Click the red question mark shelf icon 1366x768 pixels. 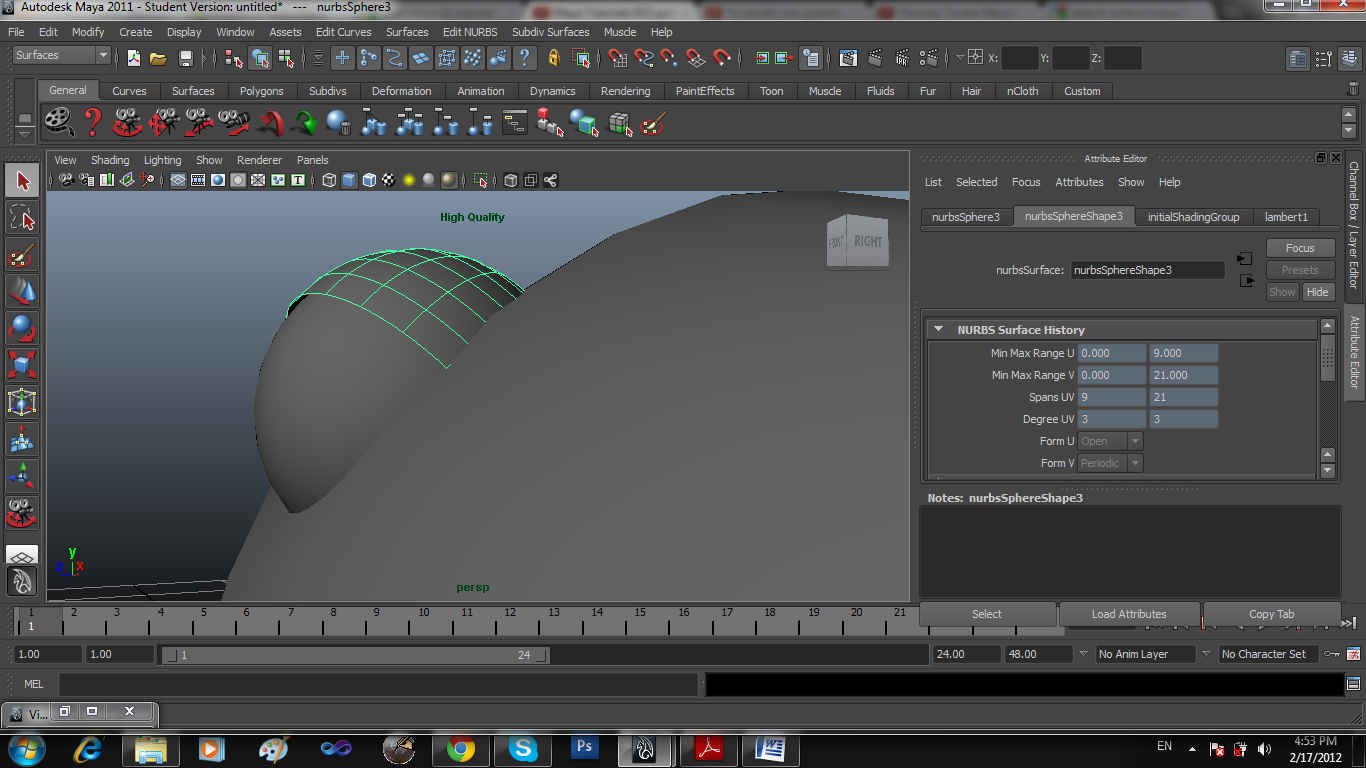pyautogui.click(x=93, y=122)
